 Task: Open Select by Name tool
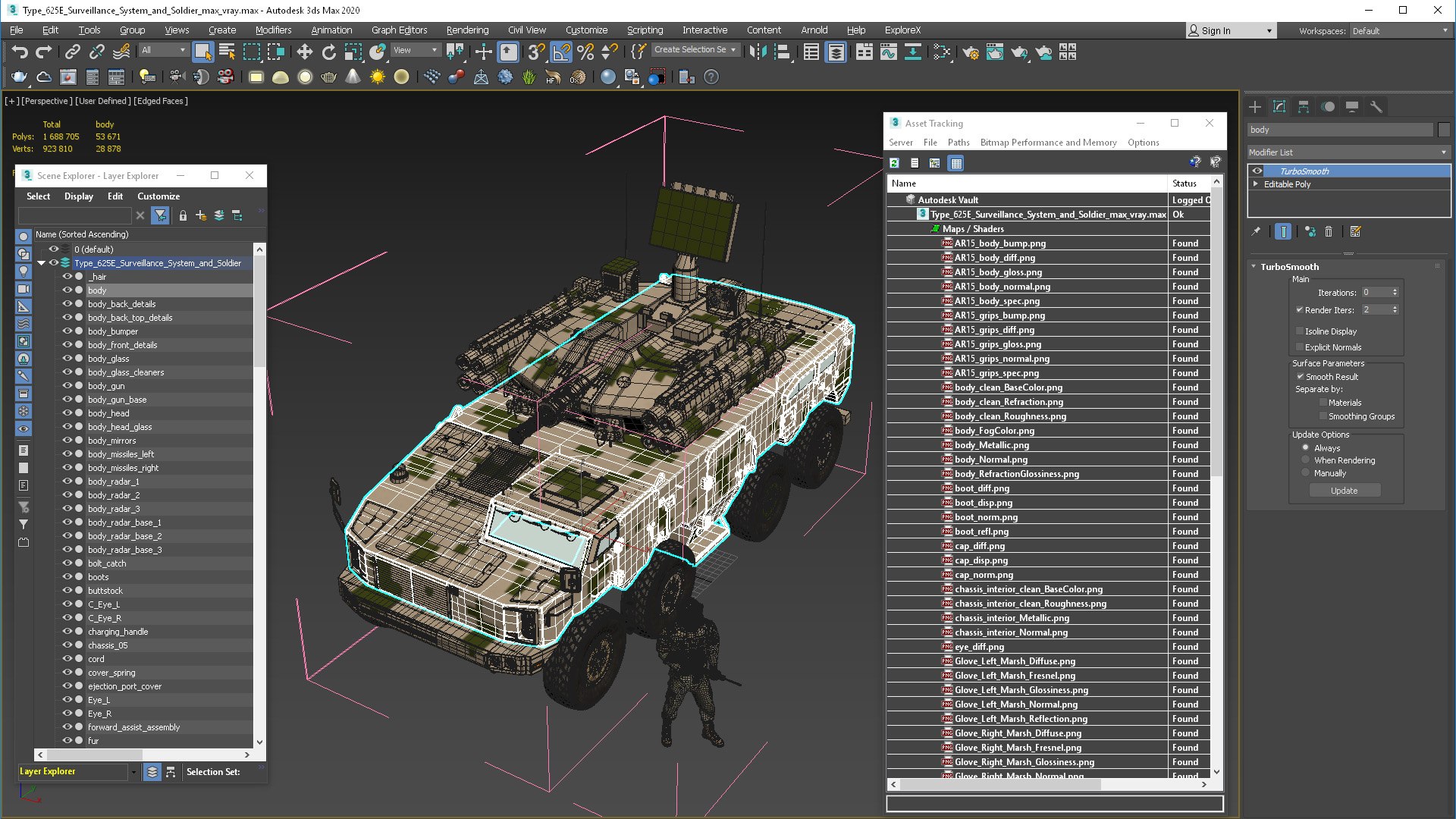227,52
